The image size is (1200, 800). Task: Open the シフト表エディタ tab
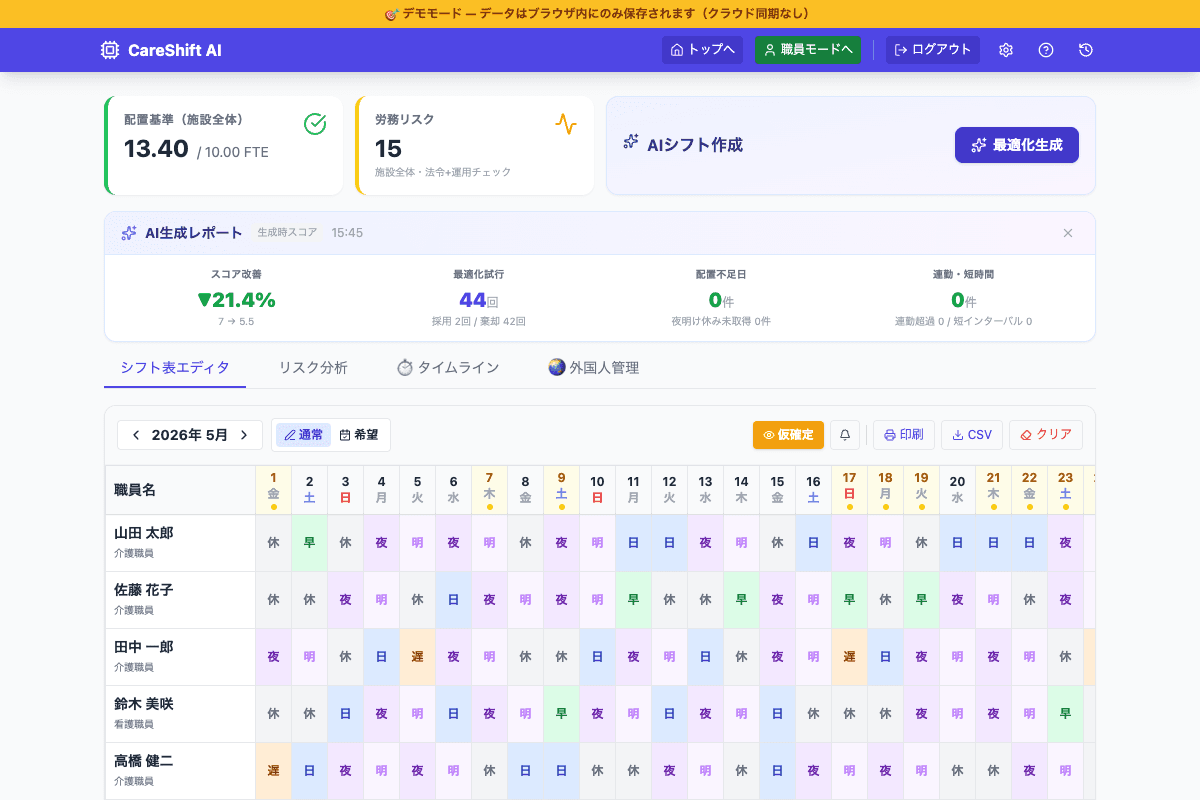click(x=175, y=368)
